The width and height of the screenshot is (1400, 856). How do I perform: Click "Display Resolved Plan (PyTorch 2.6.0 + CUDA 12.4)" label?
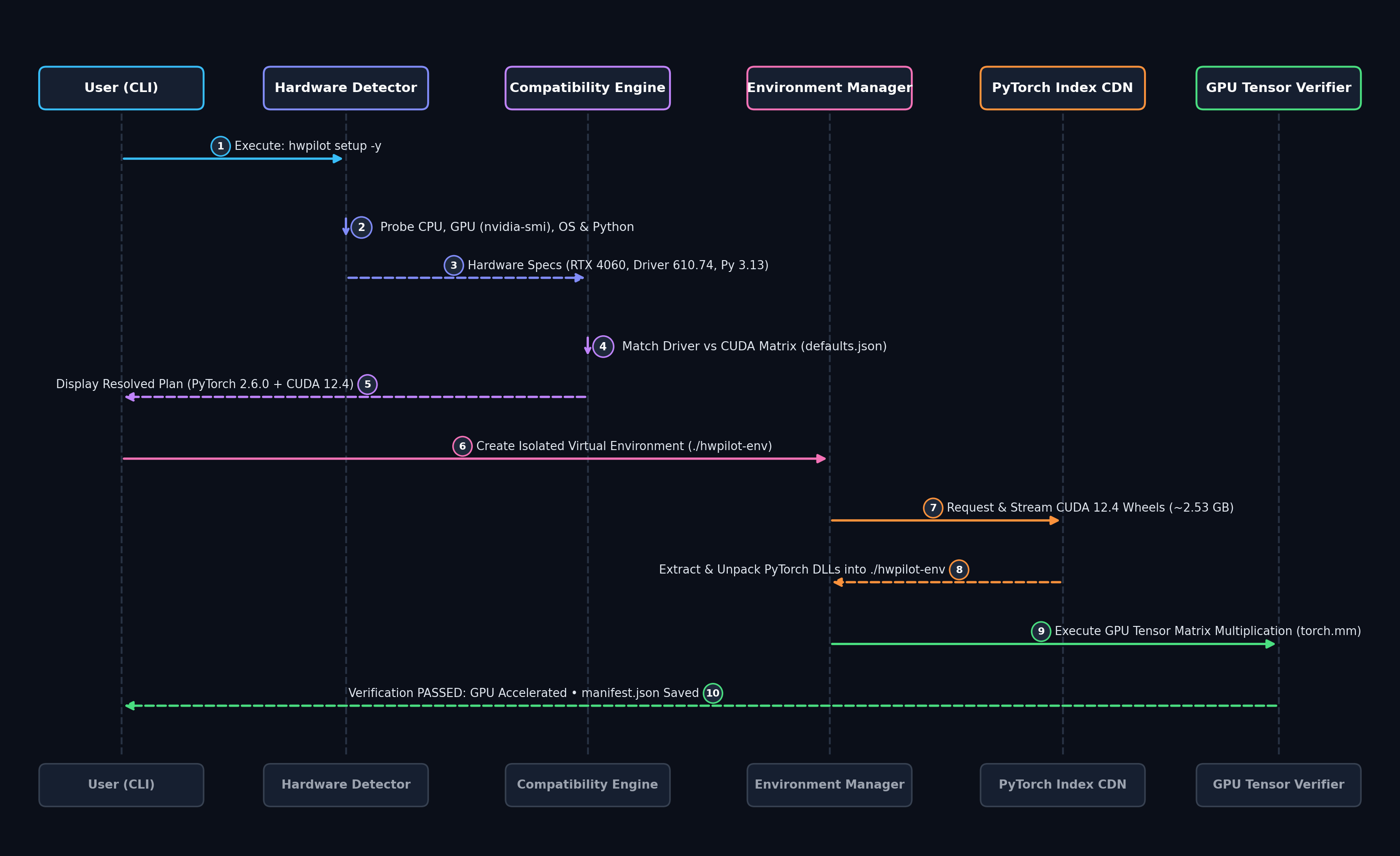coord(204,384)
